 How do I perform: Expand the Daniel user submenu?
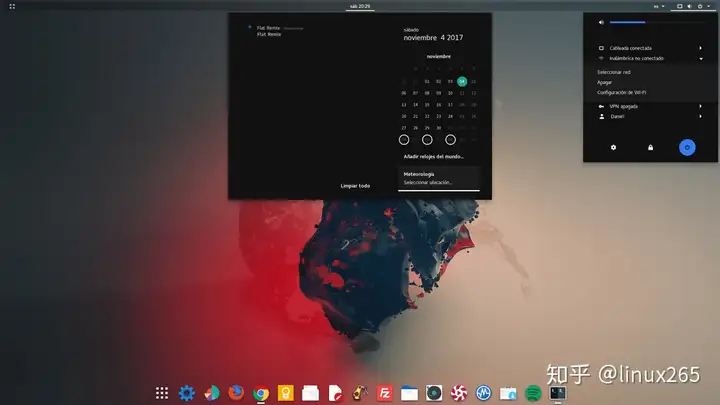tap(650, 117)
